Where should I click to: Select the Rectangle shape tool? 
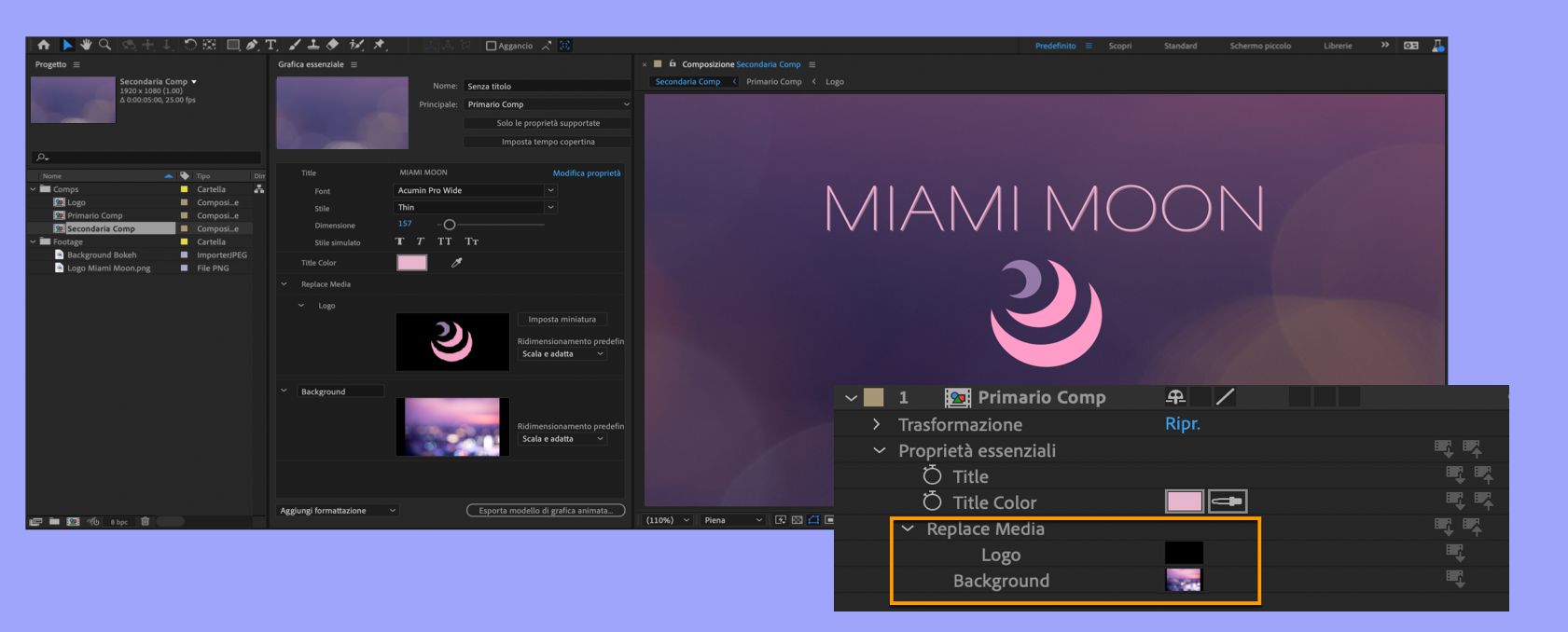coord(233,45)
